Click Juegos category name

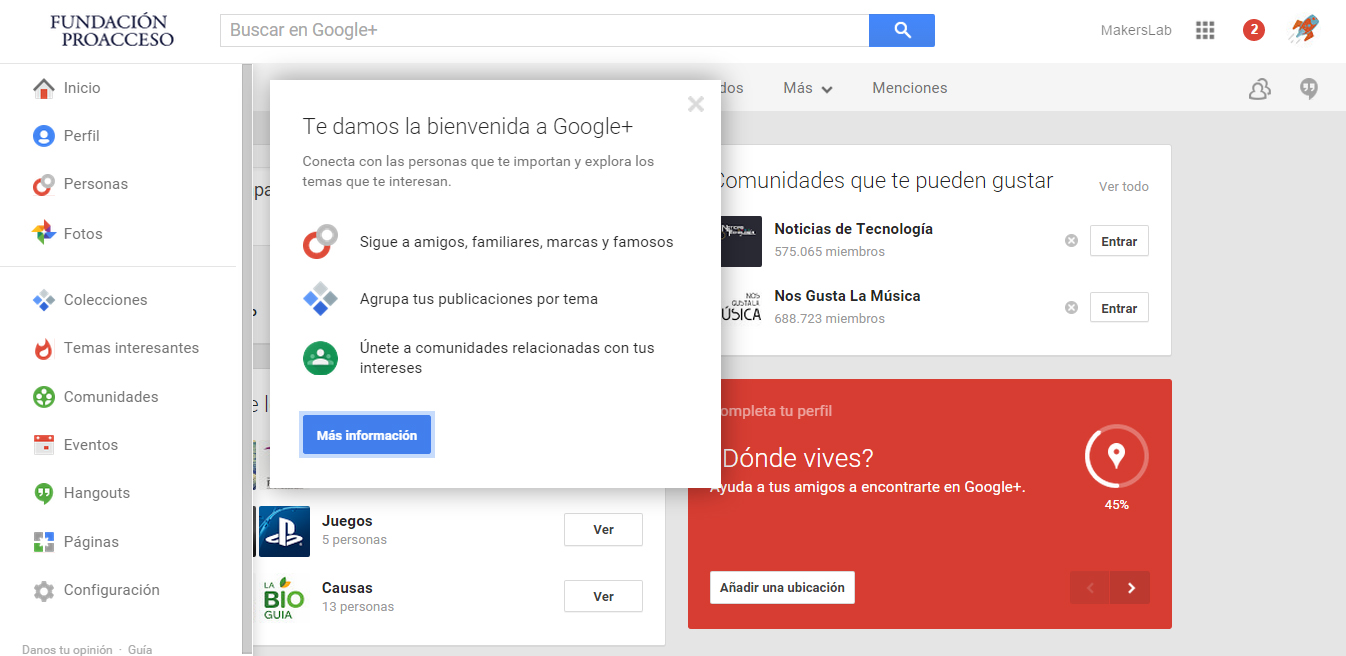[x=347, y=521]
